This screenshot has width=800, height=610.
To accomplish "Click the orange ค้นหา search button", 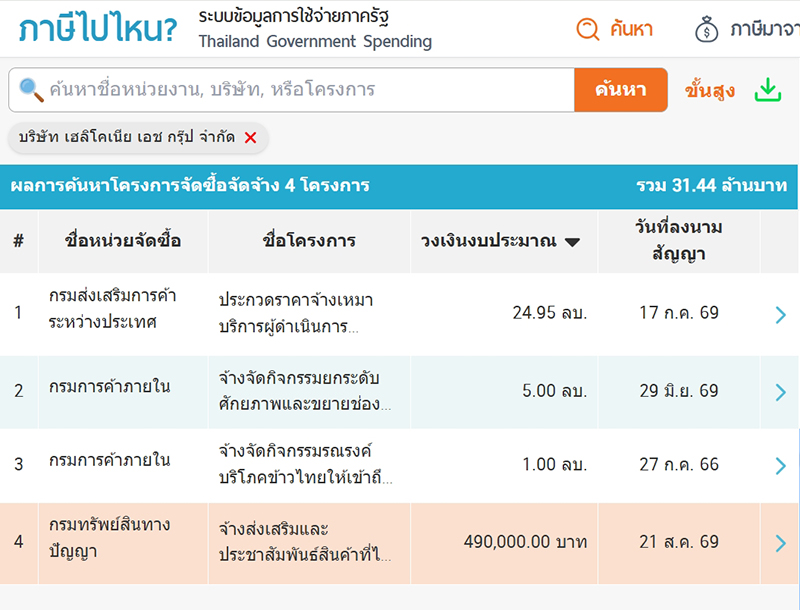I will [620, 90].
